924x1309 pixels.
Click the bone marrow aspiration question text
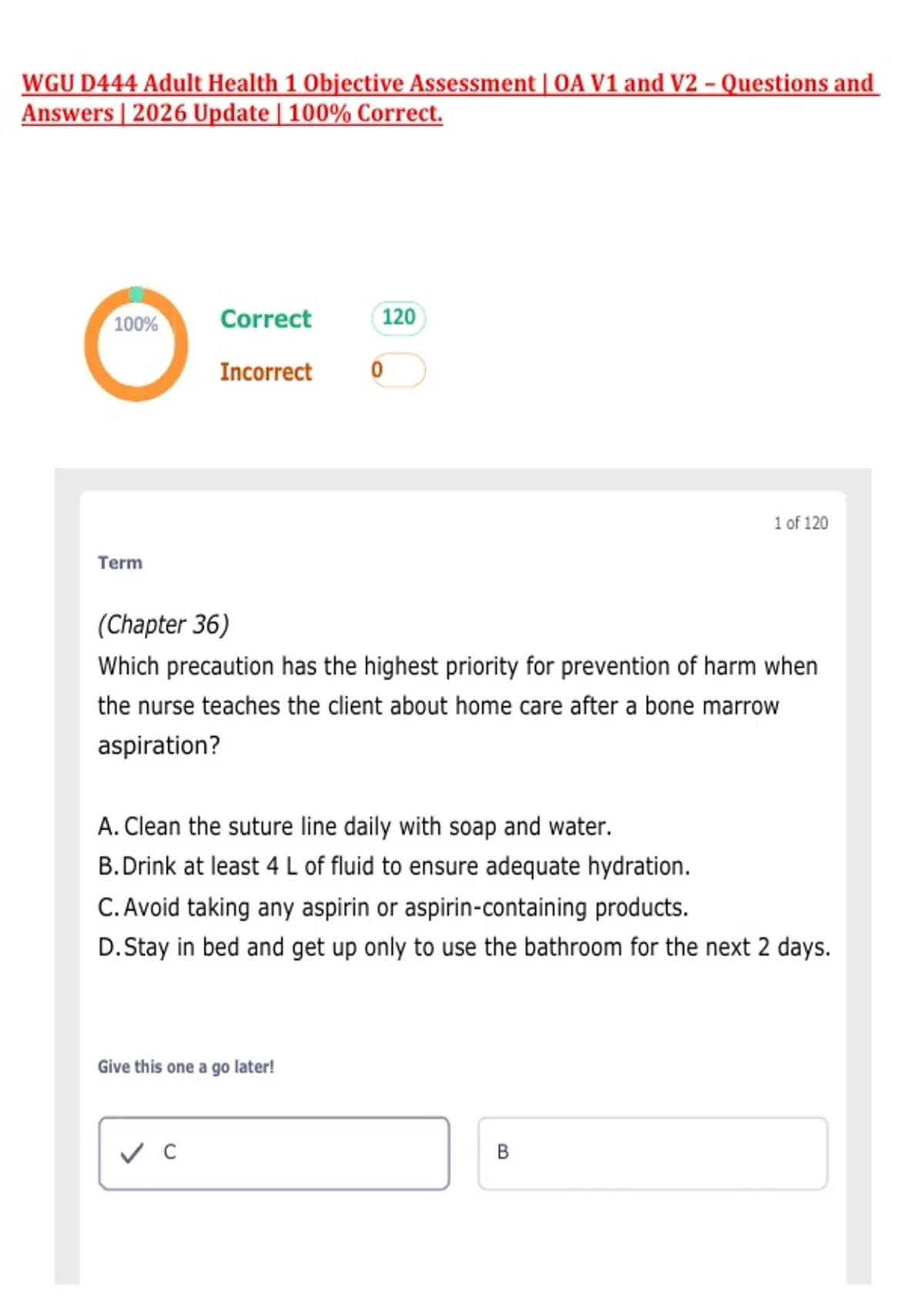457,706
